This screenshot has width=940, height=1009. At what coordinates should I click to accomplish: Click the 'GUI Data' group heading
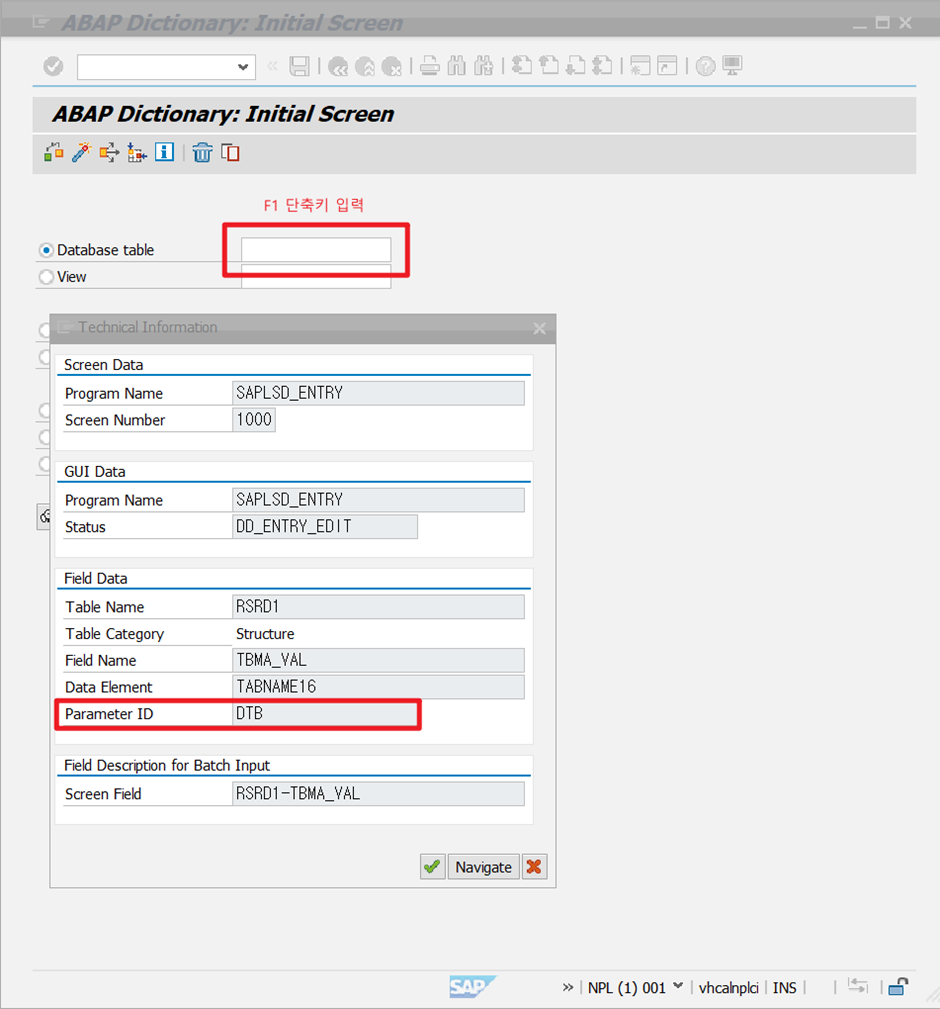pyautogui.click(x=95, y=472)
